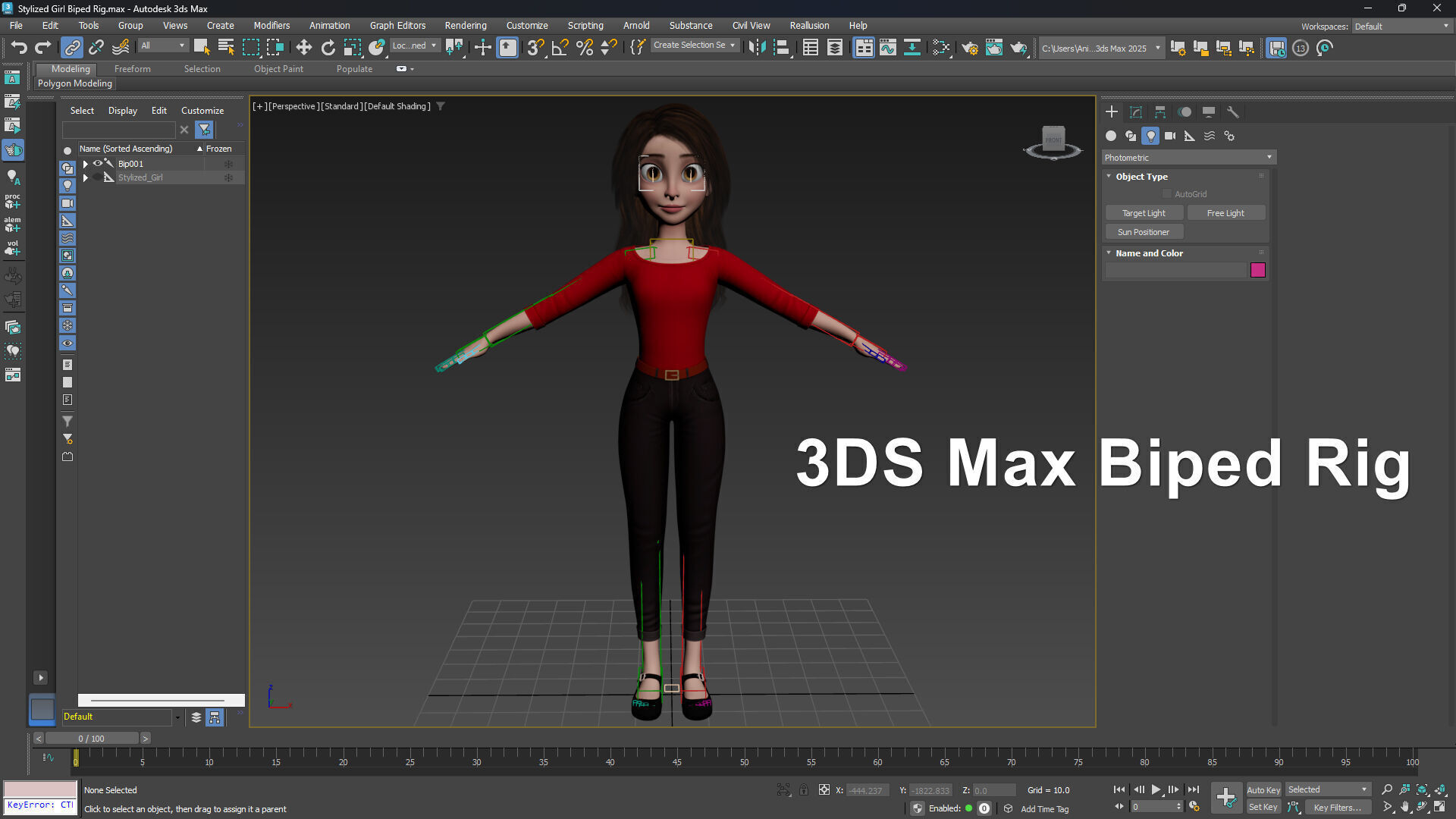Toggle Display Lights filter in explorer
The height and width of the screenshot is (819, 1456).
[67, 186]
